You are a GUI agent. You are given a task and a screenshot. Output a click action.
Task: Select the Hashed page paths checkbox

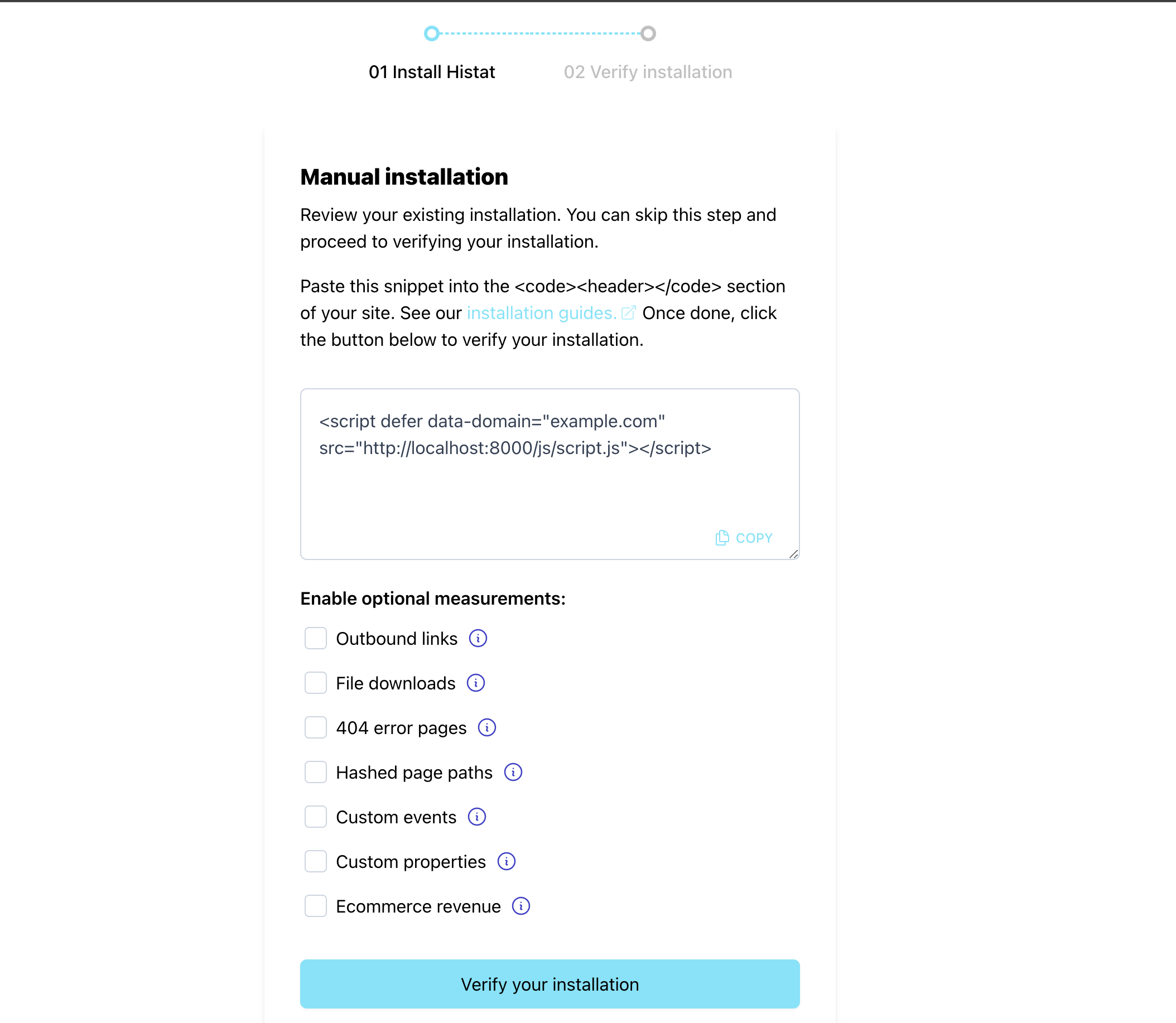coord(314,772)
